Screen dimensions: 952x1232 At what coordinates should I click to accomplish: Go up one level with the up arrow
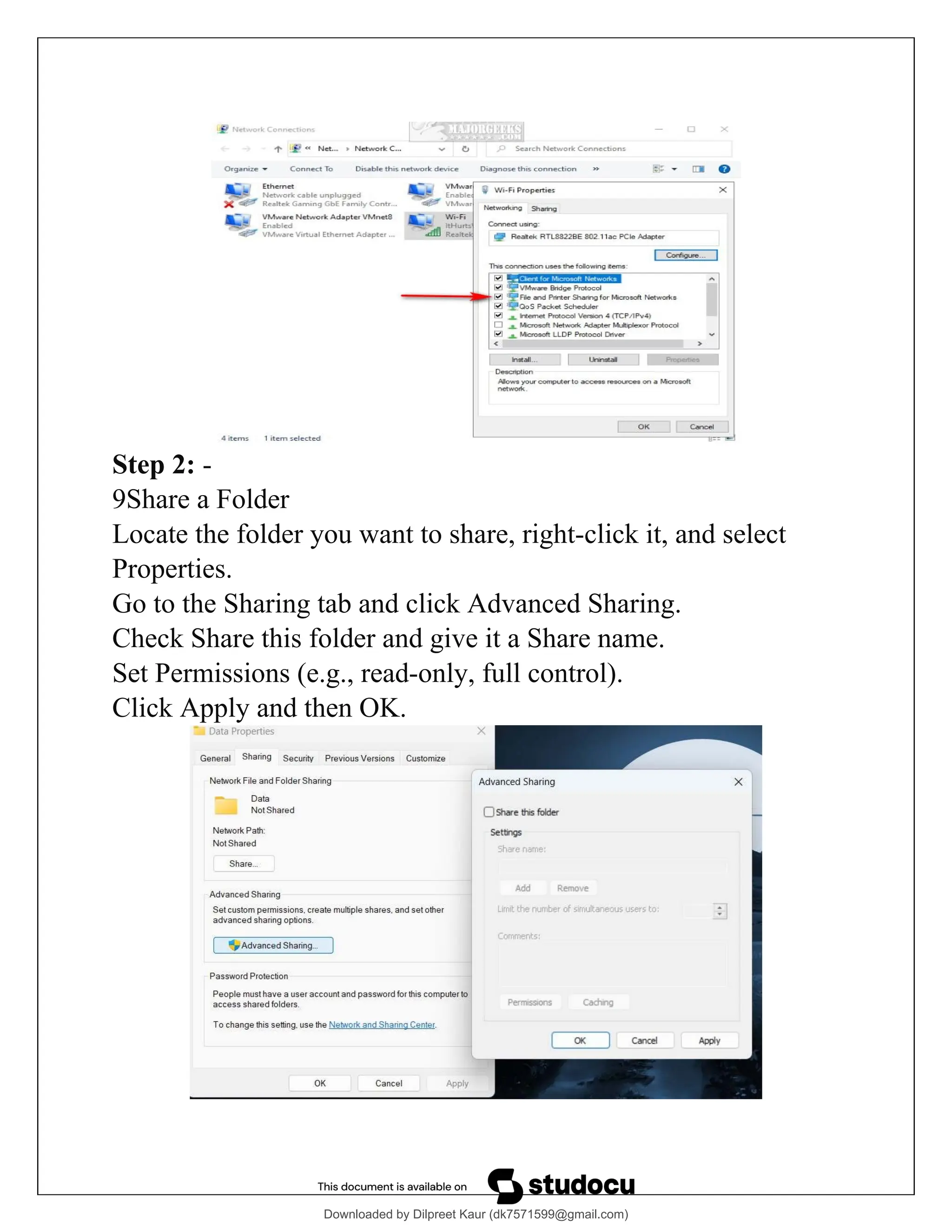278,149
